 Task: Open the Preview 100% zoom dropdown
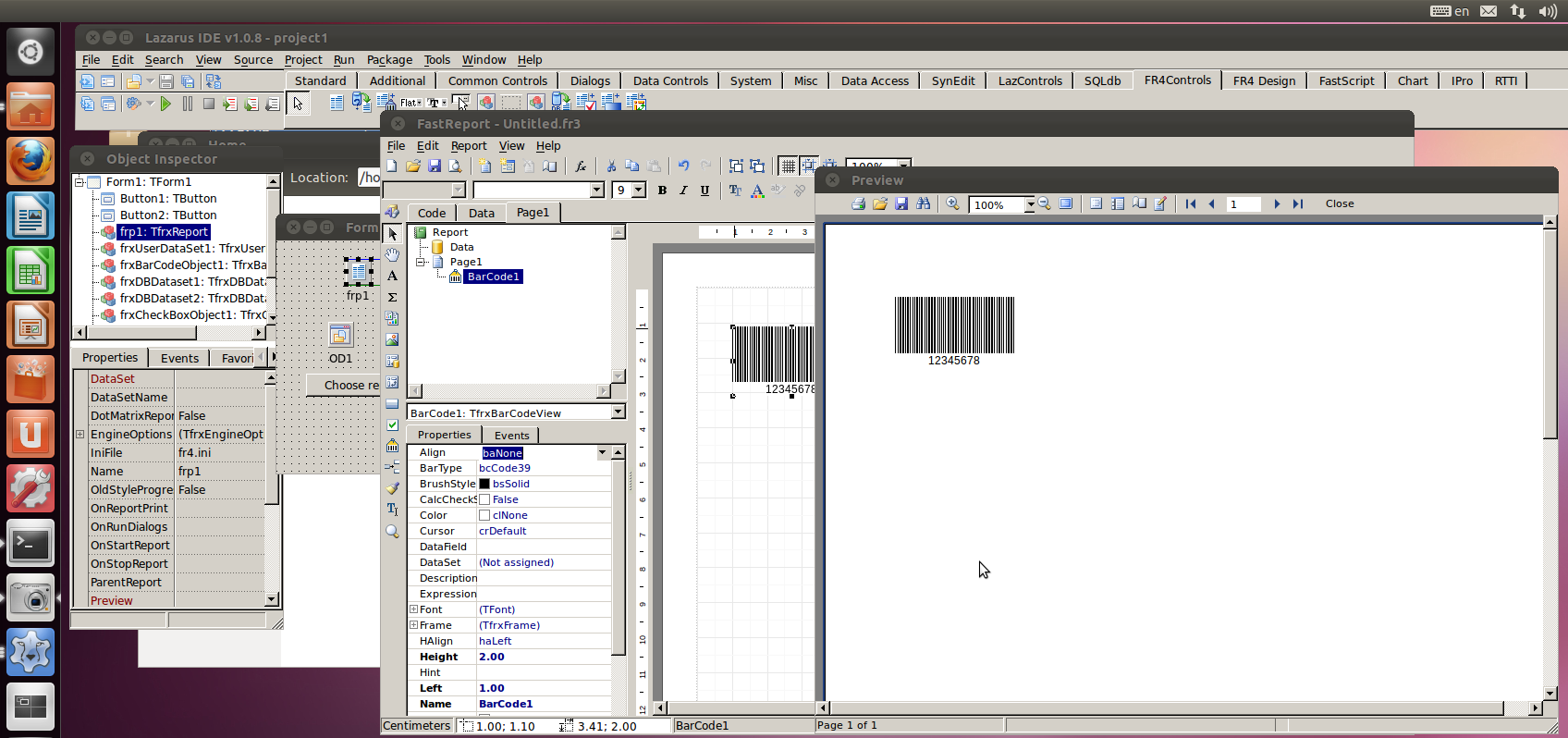click(1030, 204)
